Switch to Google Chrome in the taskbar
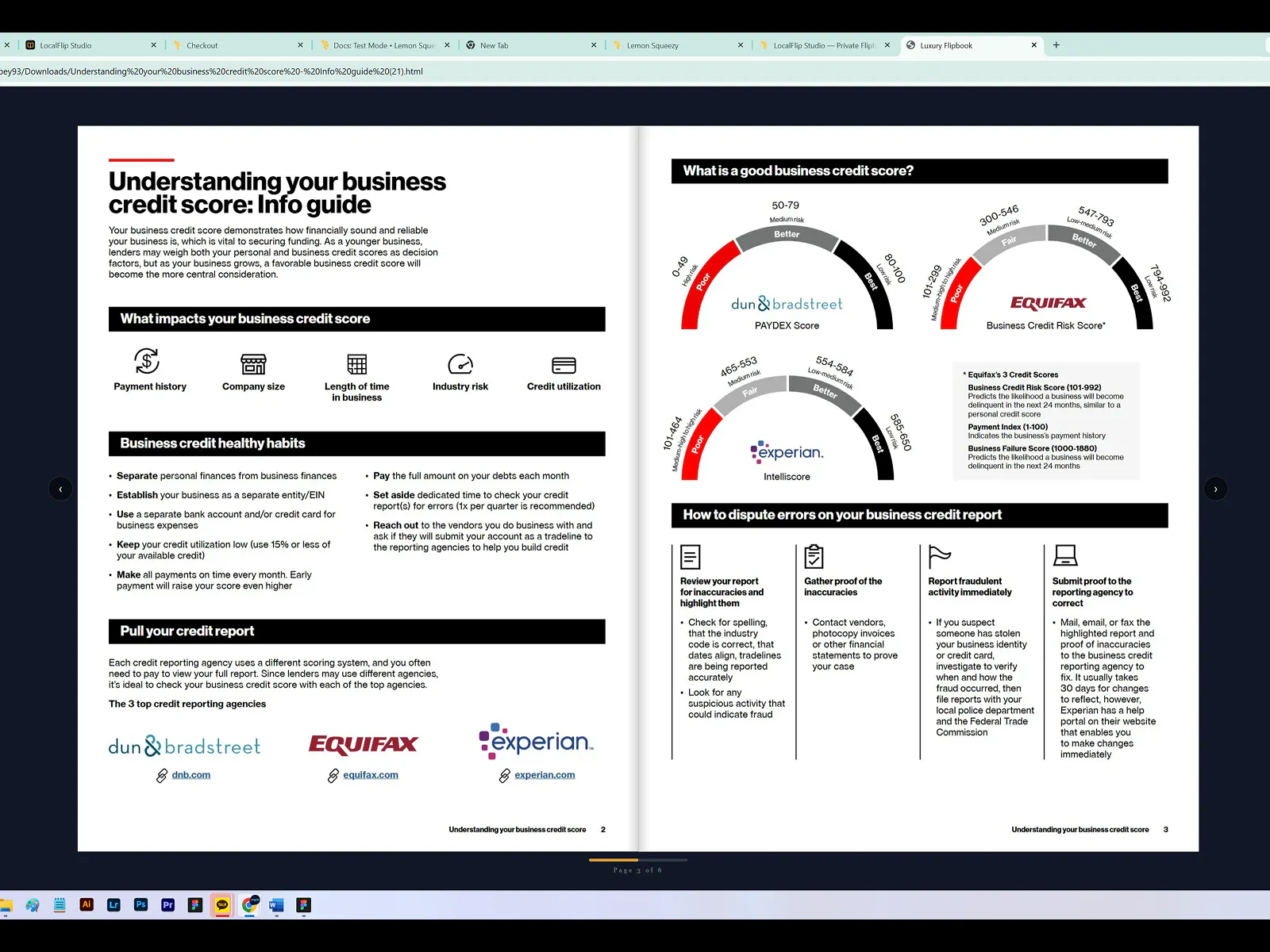Screen dimensions: 1270x952 [x=249, y=904]
